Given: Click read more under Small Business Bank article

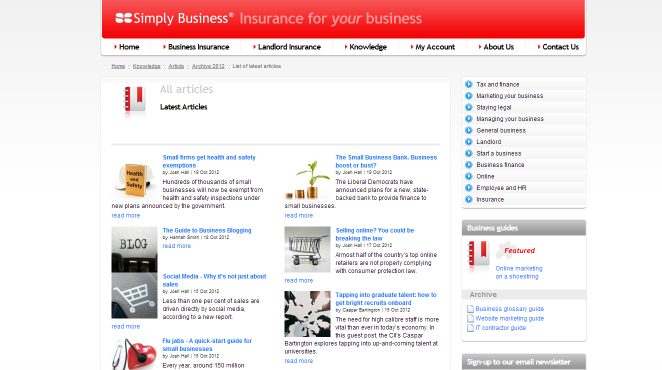Looking at the screenshot, I should 298,216.
